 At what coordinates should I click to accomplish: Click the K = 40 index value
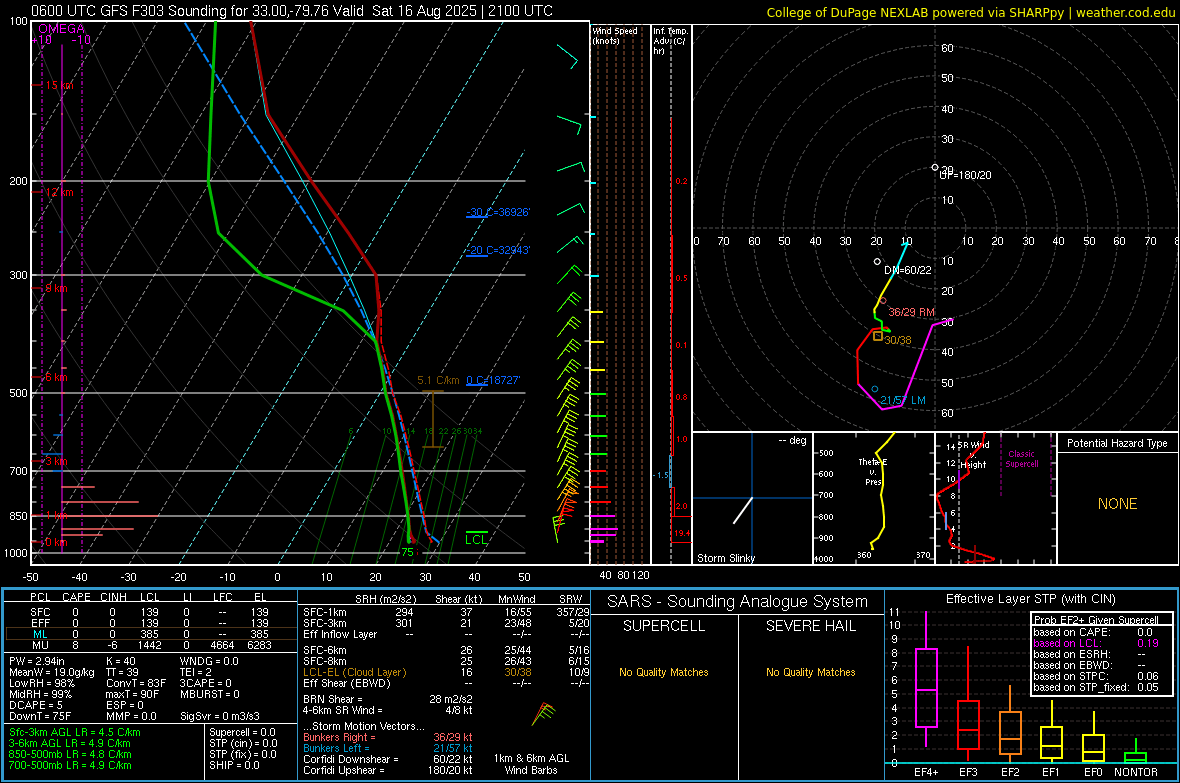[x=121, y=661]
